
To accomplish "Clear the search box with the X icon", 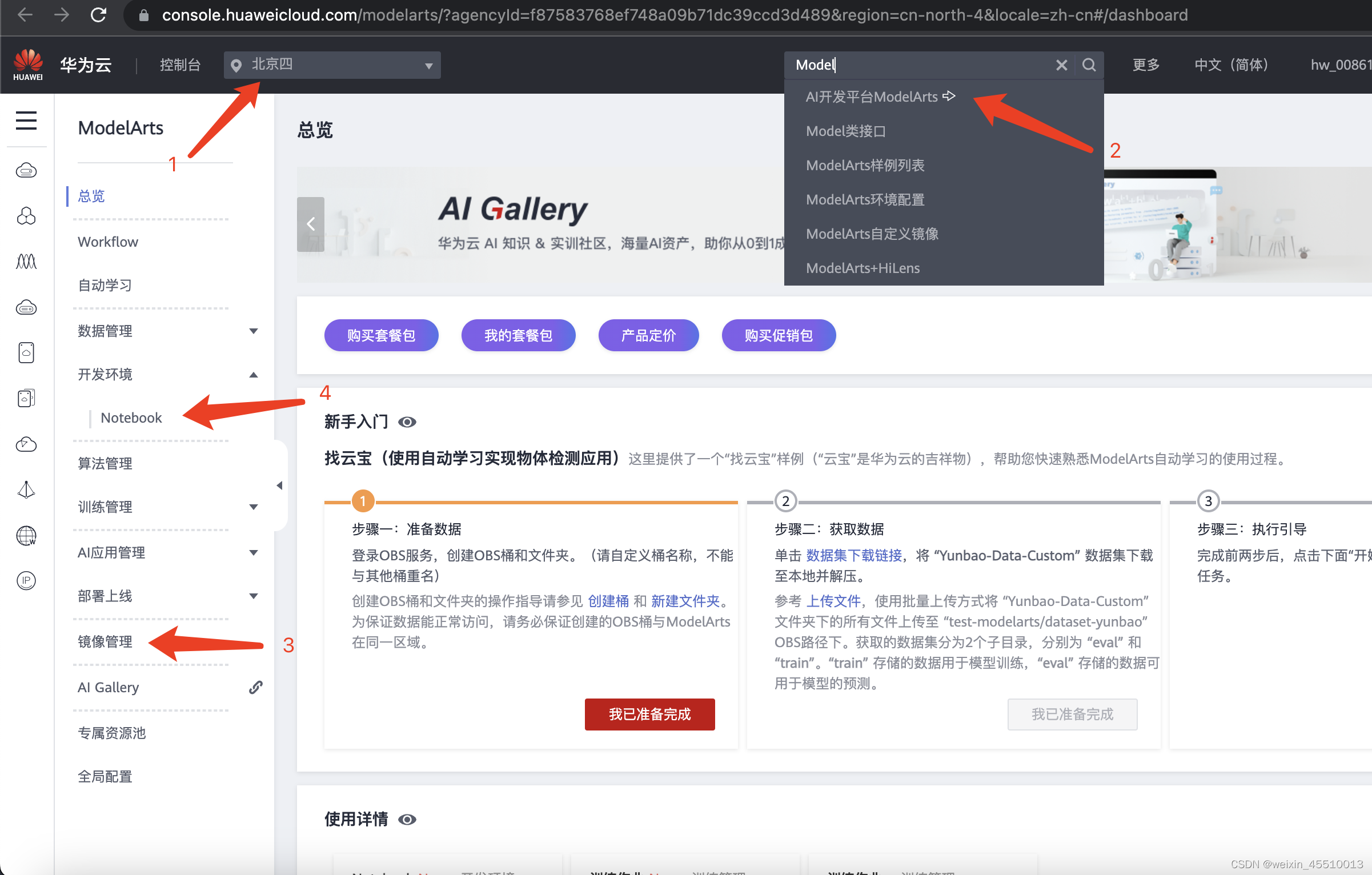I will [x=1061, y=65].
